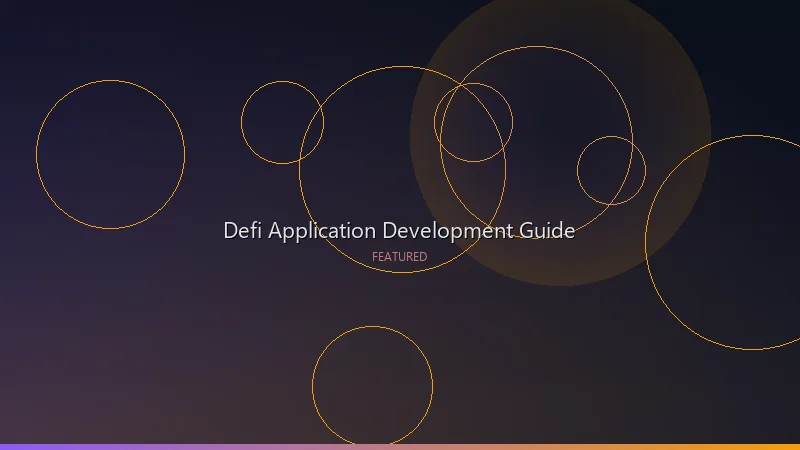The height and width of the screenshot is (450, 800).
Task: Click the top of the large circle inside the glow
Action: tap(535, 47)
